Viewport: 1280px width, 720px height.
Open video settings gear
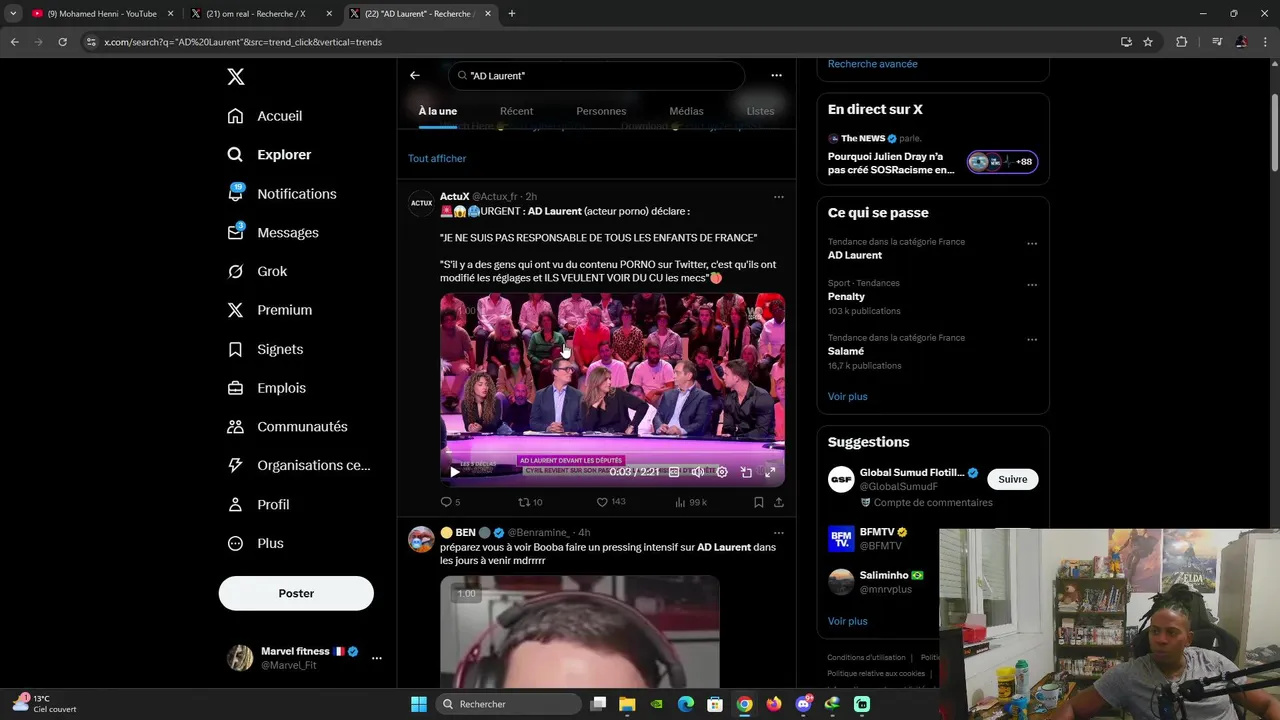[722, 472]
